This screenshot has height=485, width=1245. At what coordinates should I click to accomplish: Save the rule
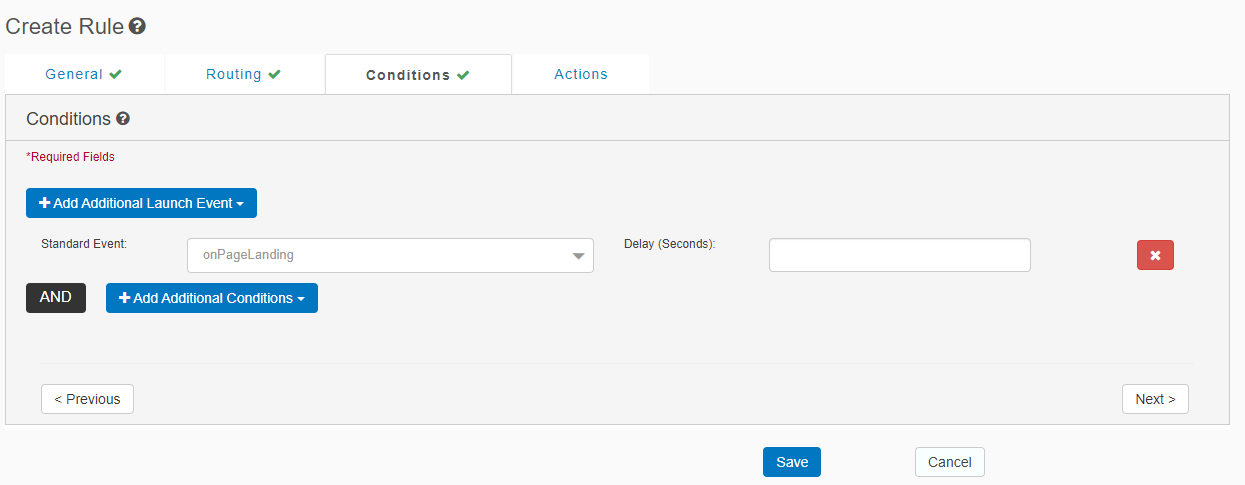coord(792,462)
